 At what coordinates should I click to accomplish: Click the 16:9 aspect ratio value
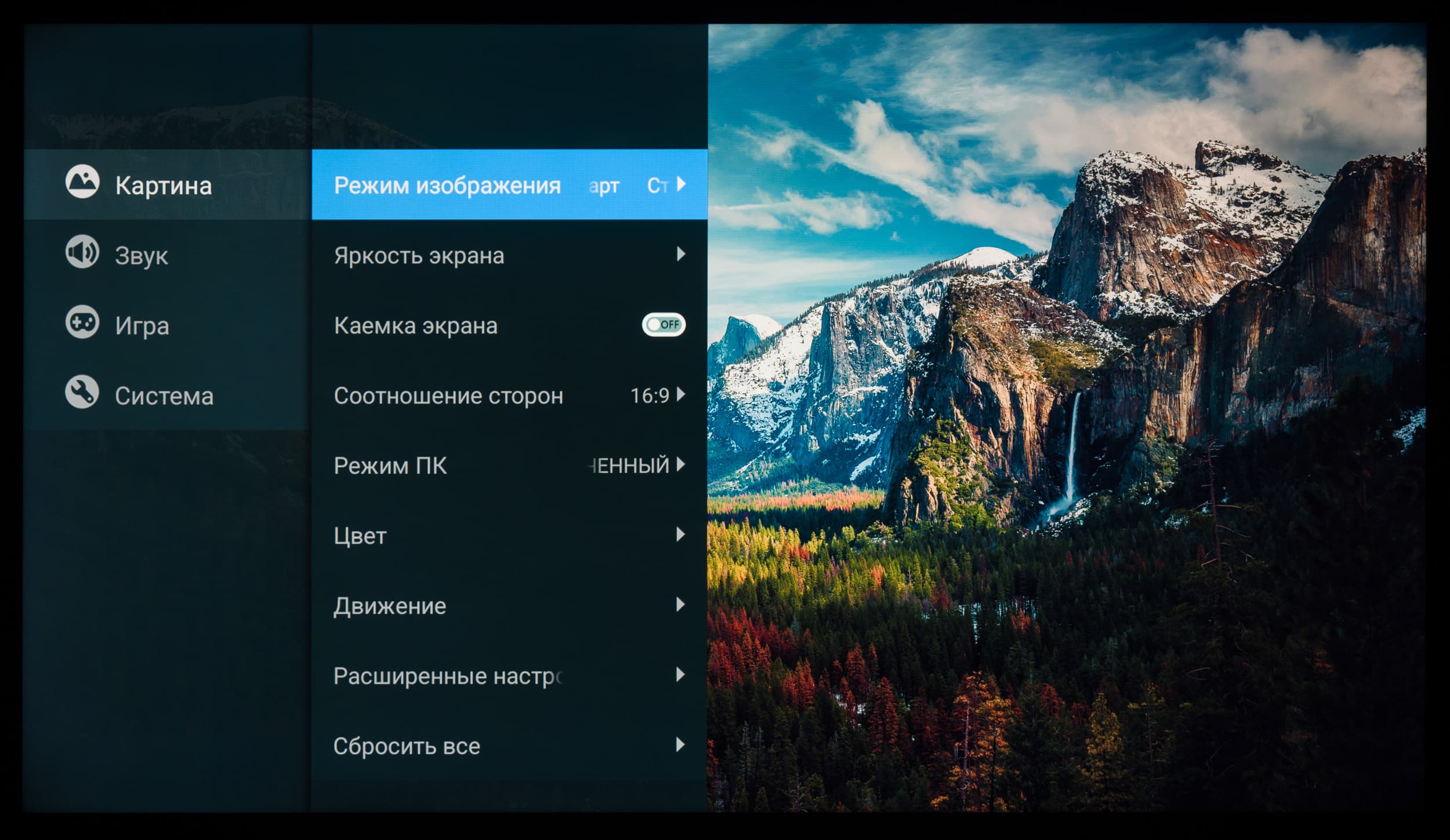coord(650,396)
